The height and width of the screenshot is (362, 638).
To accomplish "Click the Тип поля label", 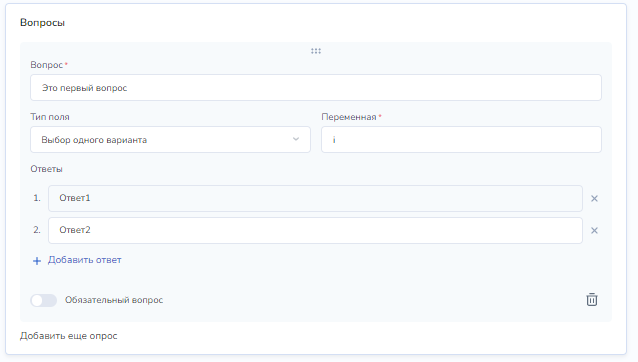I will (x=50, y=117).
